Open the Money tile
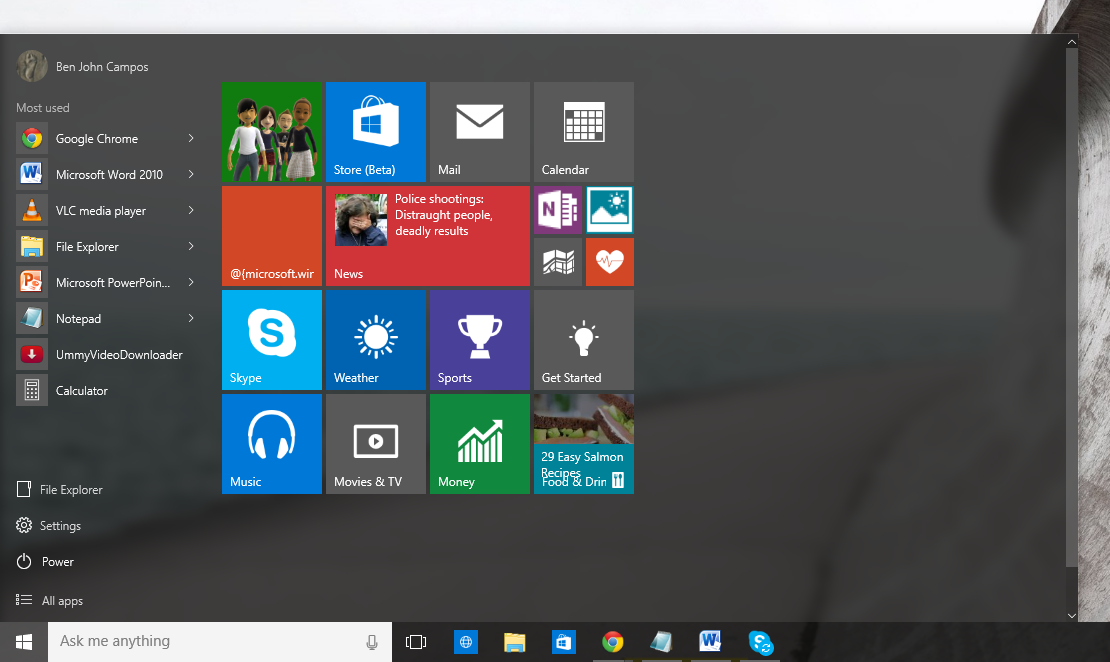This screenshot has height=662, width=1110. coord(480,444)
